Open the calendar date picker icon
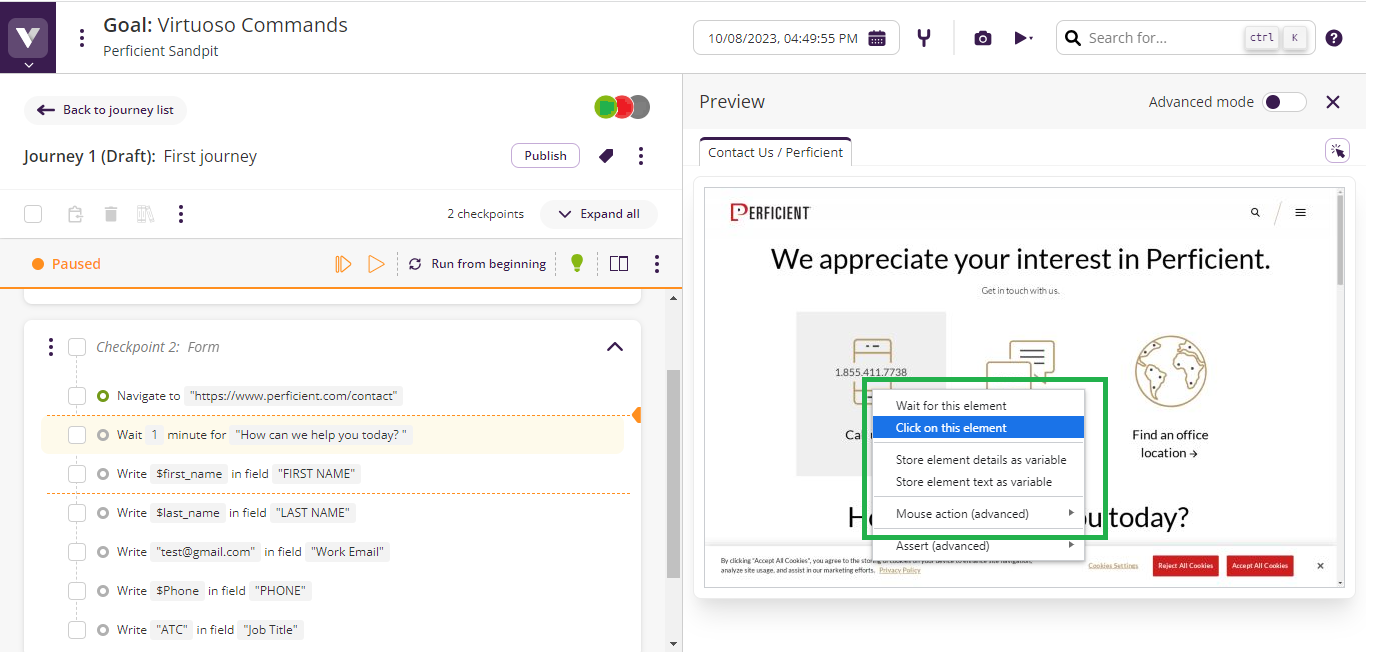 click(877, 38)
